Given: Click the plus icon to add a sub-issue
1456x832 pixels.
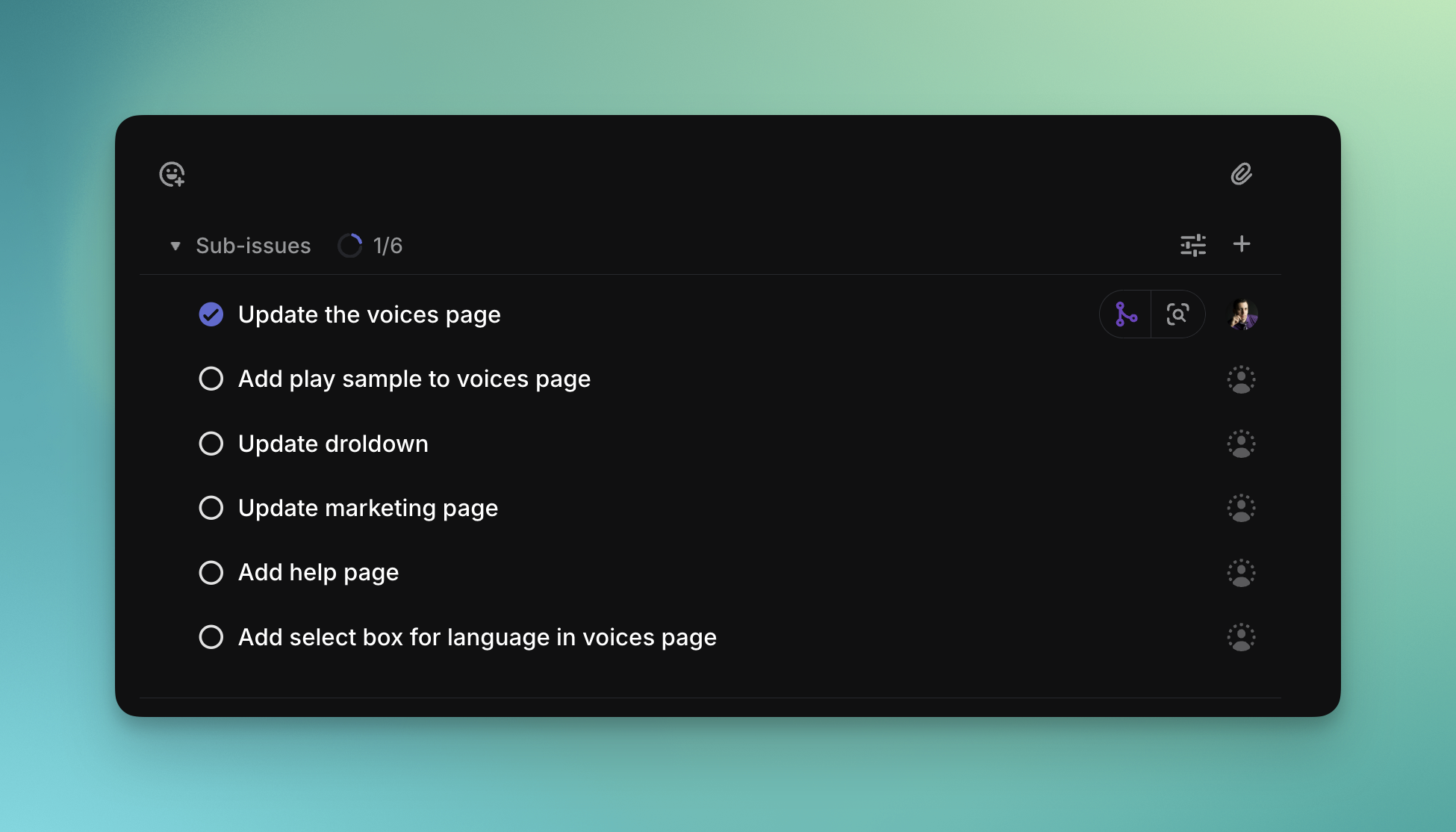Looking at the screenshot, I should [x=1242, y=244].
